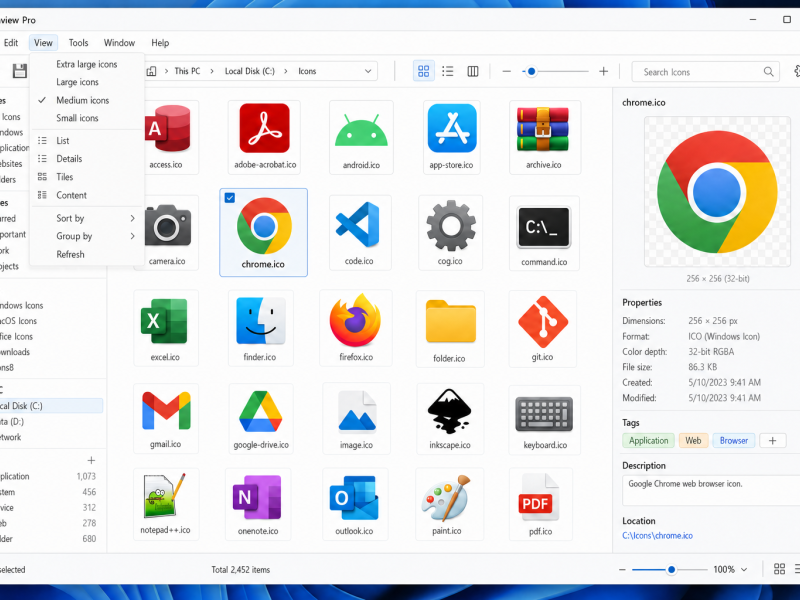
Task: Open the View menu
Action: [x=43, y=43]
